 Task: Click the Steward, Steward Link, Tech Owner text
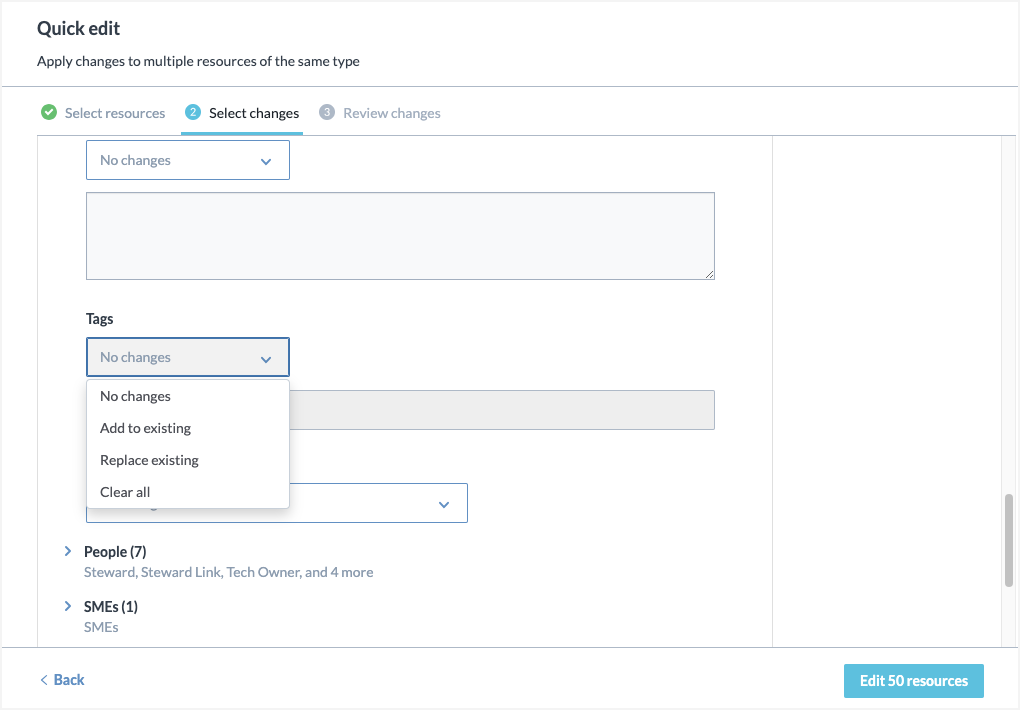(x=228, y=572)
